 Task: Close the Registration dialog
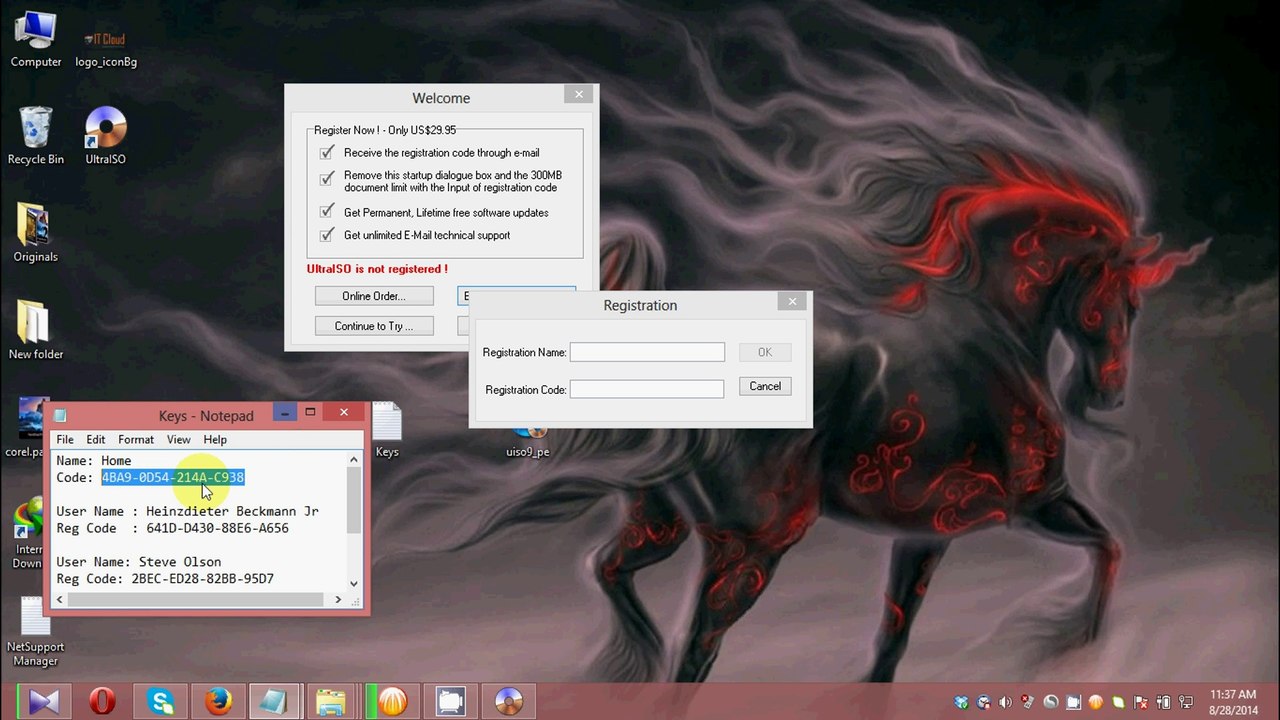click(x=793, y=301)
